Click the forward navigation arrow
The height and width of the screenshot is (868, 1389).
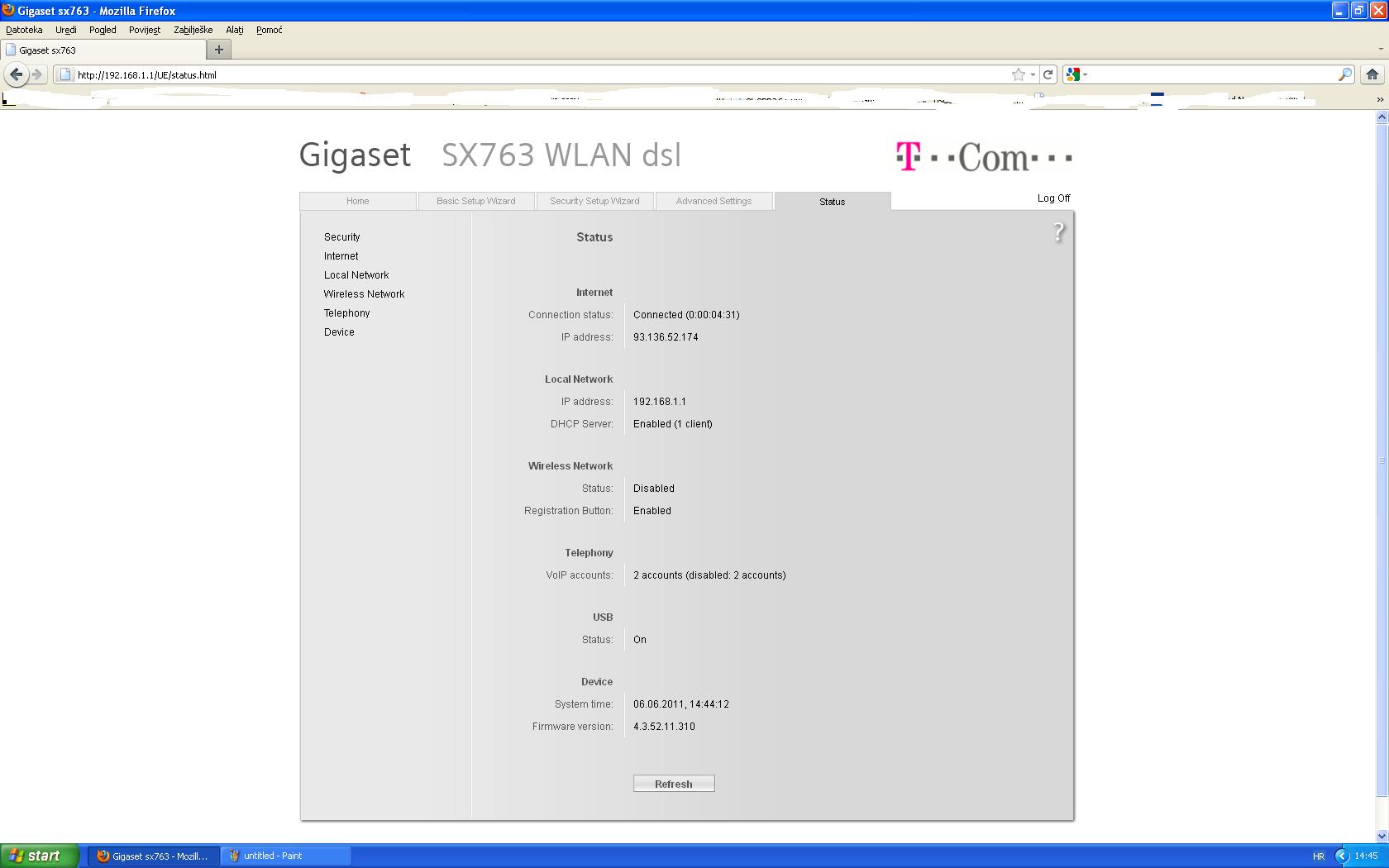37,74
